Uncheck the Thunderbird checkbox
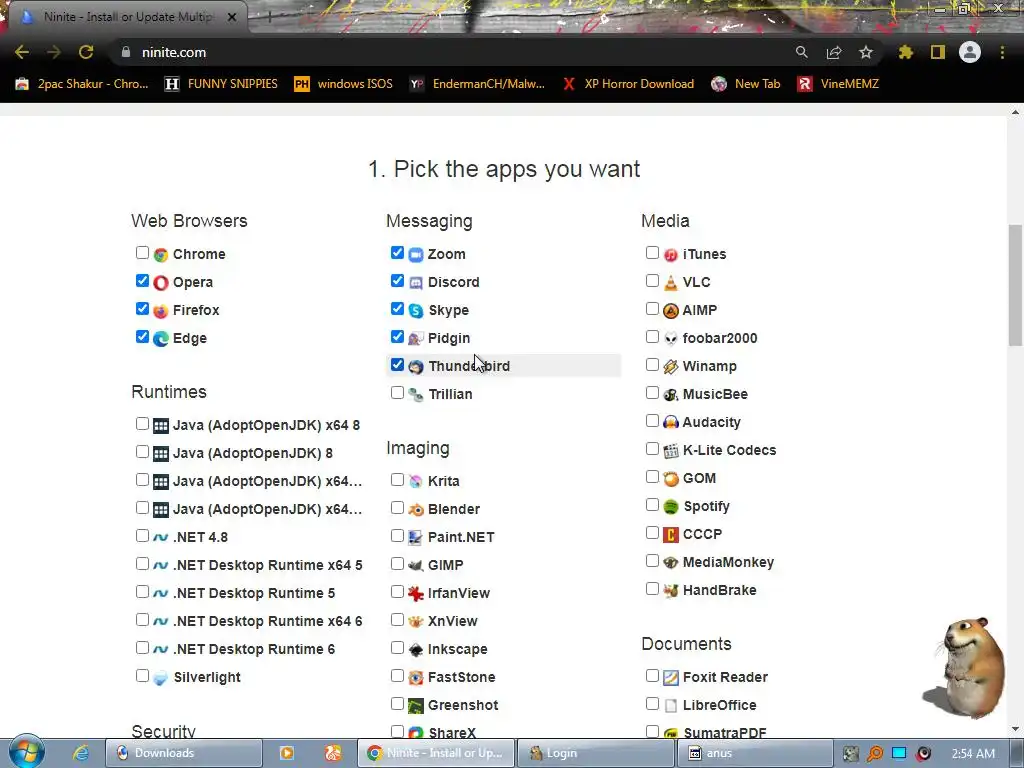Image resolution: width=1024 pixels, height=768 pixels. [397, 365]
